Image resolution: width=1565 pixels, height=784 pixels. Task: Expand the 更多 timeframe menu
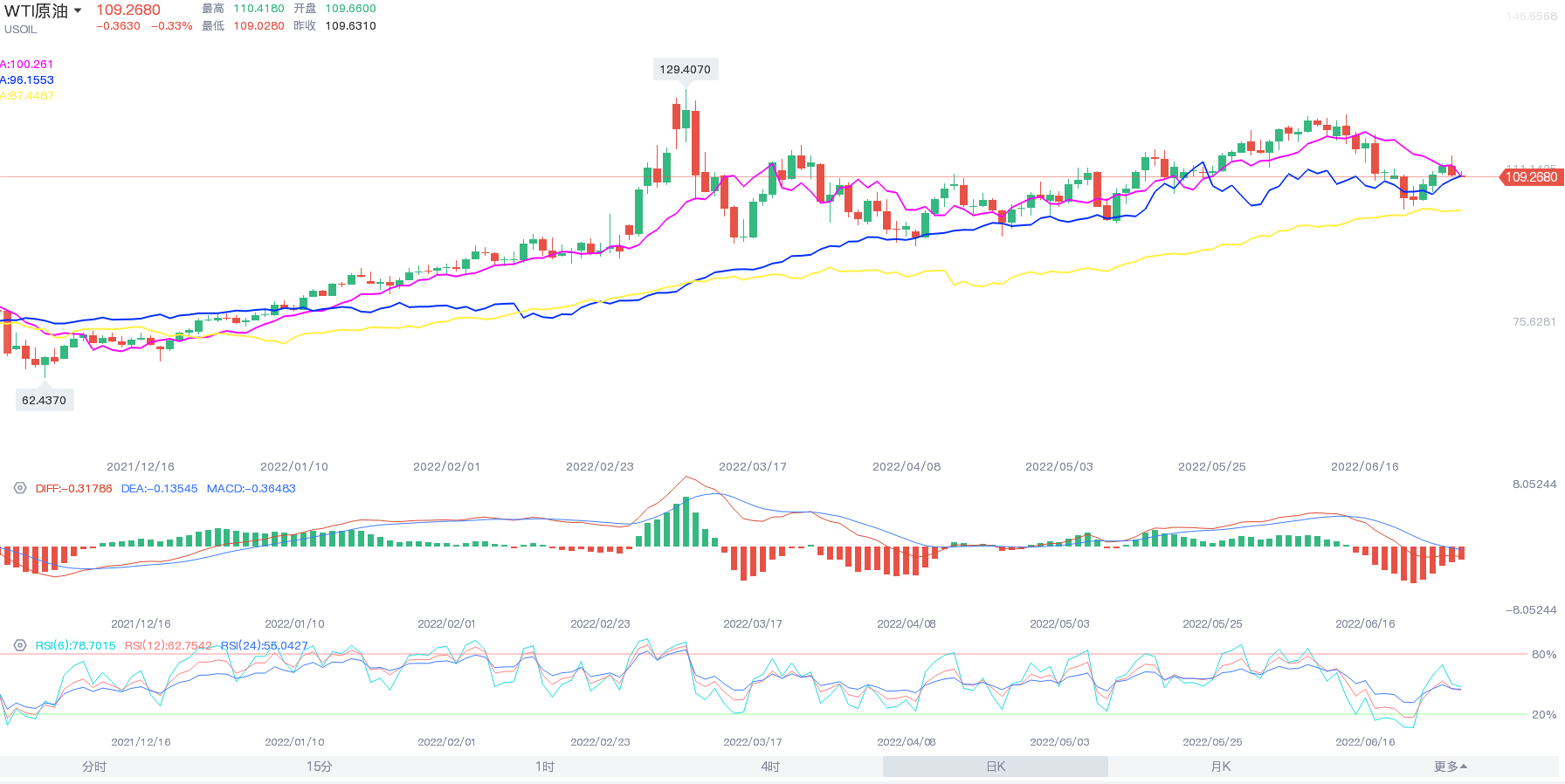click(x=1450, y=767)
